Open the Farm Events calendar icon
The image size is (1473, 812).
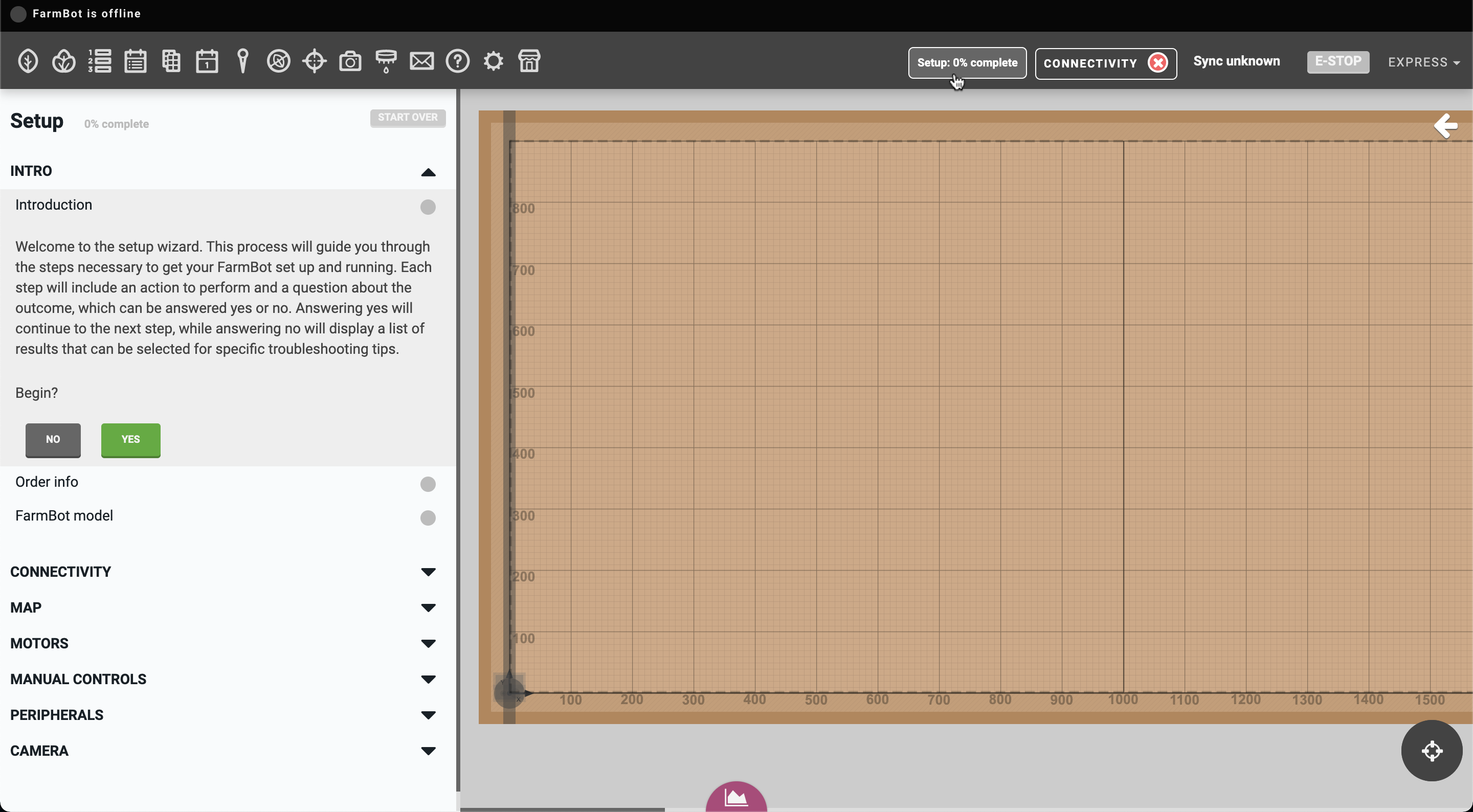(207, 61)
